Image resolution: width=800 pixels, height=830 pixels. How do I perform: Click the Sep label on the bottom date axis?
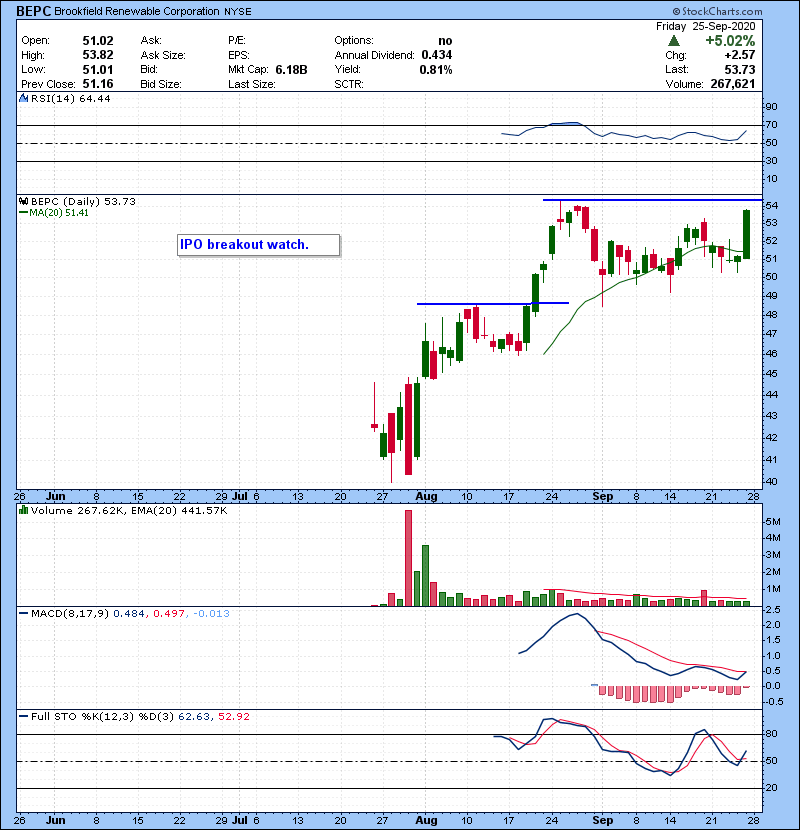[x=602, y=816]
